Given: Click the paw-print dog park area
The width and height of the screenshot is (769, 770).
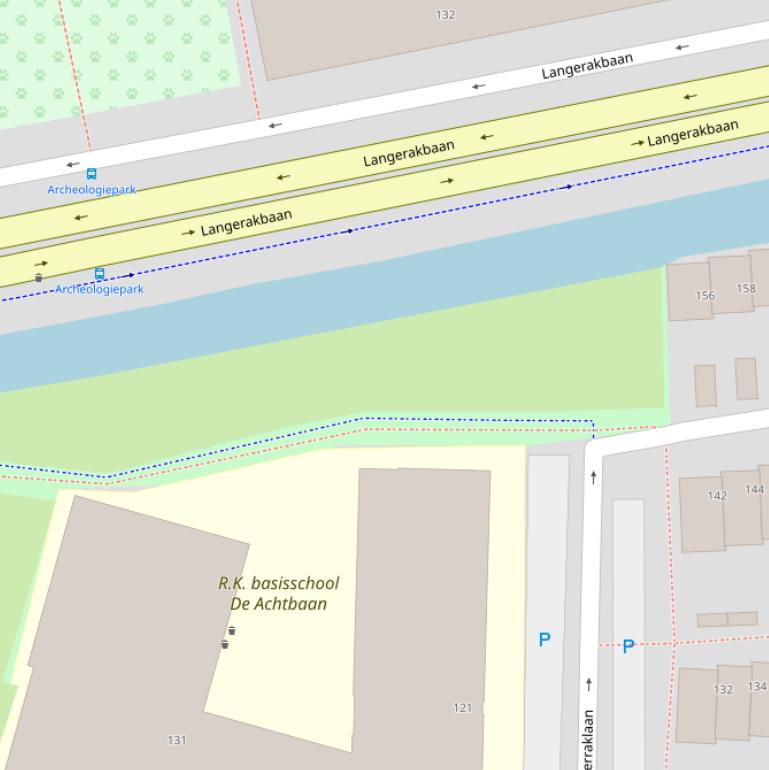Looking at the screenshot, I should click(x=110, y=50).
